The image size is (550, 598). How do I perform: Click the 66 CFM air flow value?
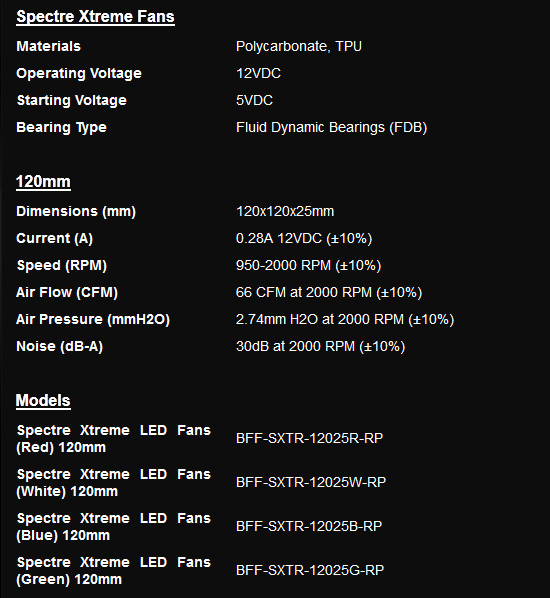pos(329,293)
